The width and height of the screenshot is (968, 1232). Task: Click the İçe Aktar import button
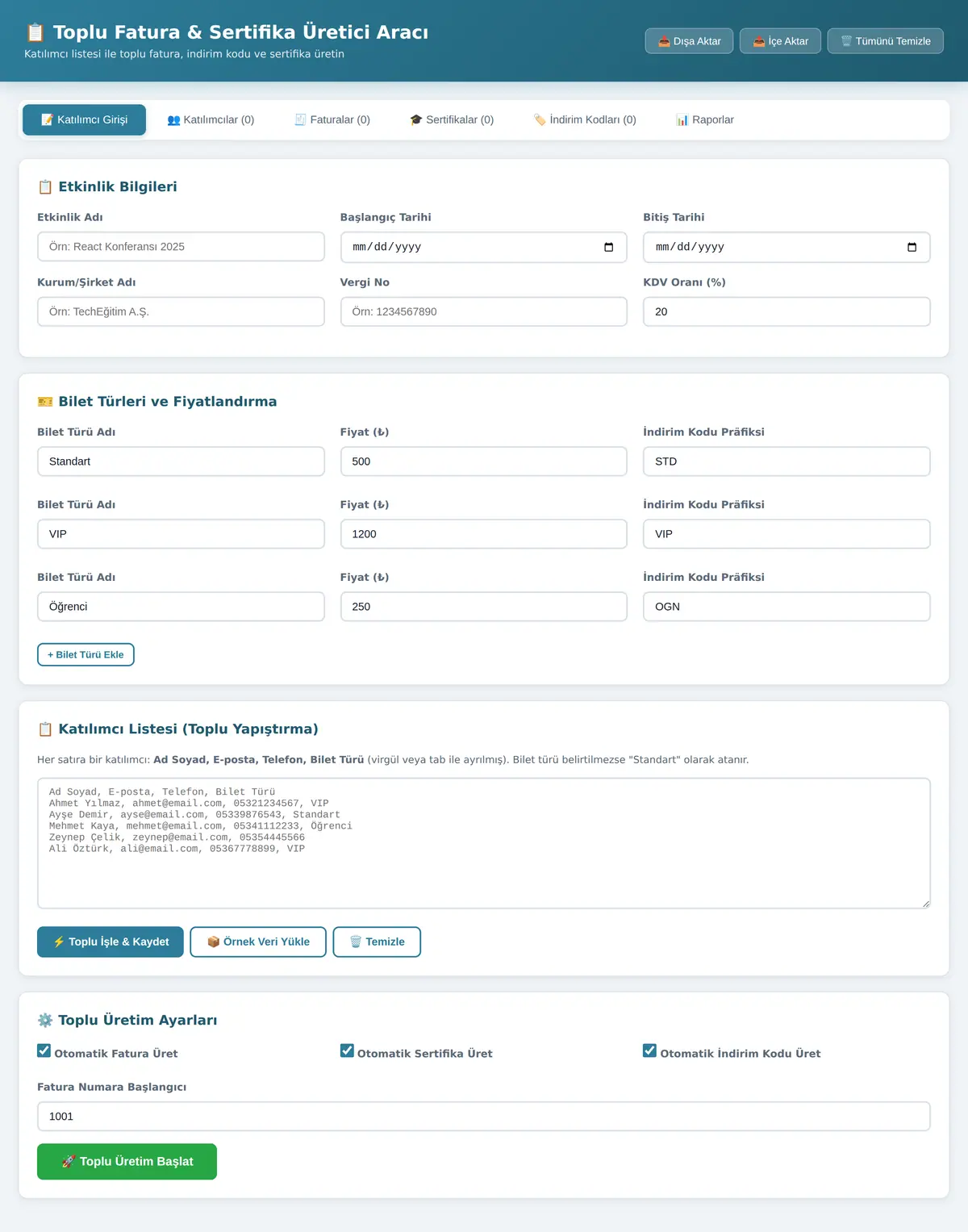point(781,41)
